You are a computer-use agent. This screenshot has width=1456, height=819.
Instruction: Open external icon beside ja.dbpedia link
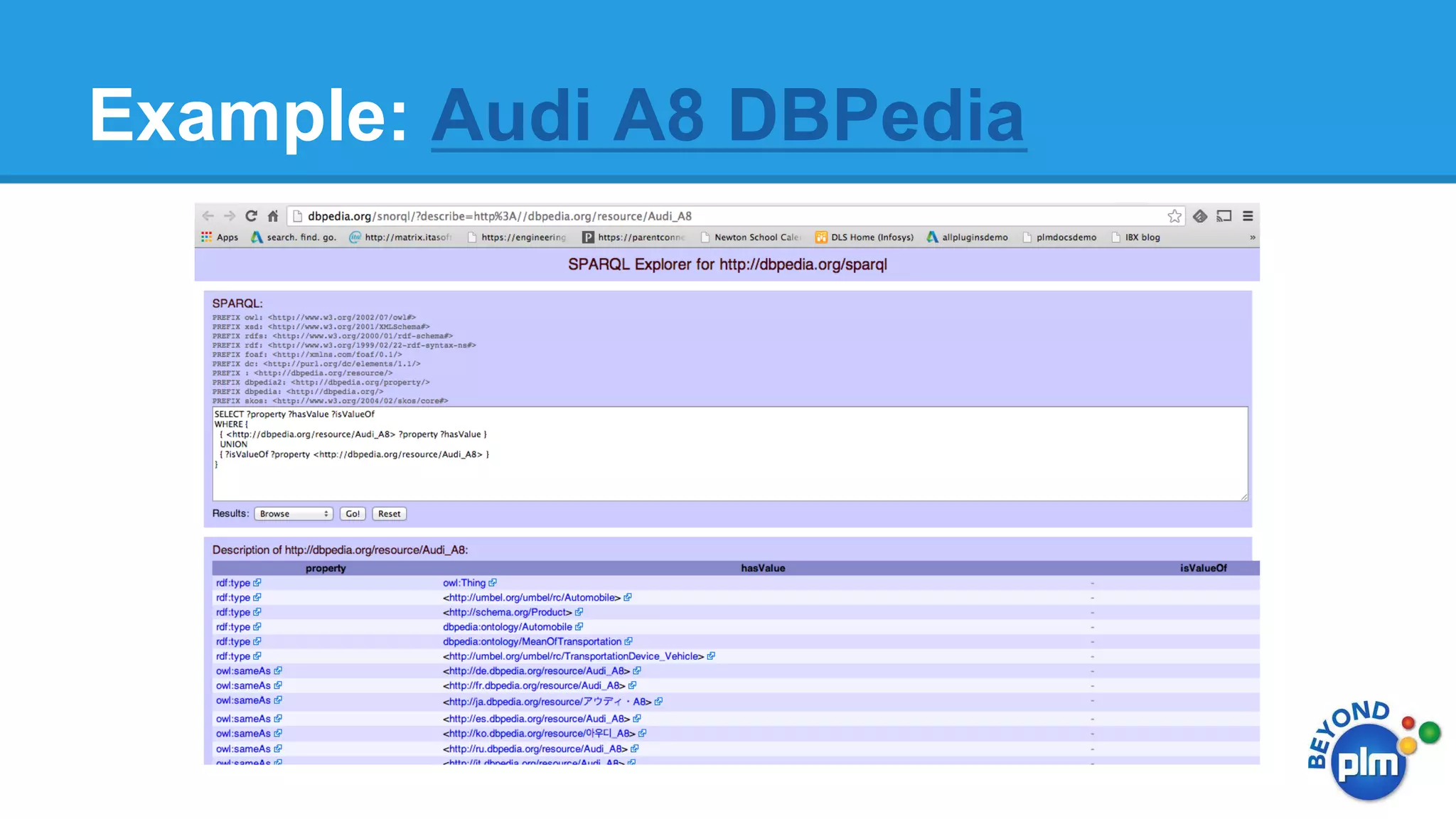(x=658, y=702)
